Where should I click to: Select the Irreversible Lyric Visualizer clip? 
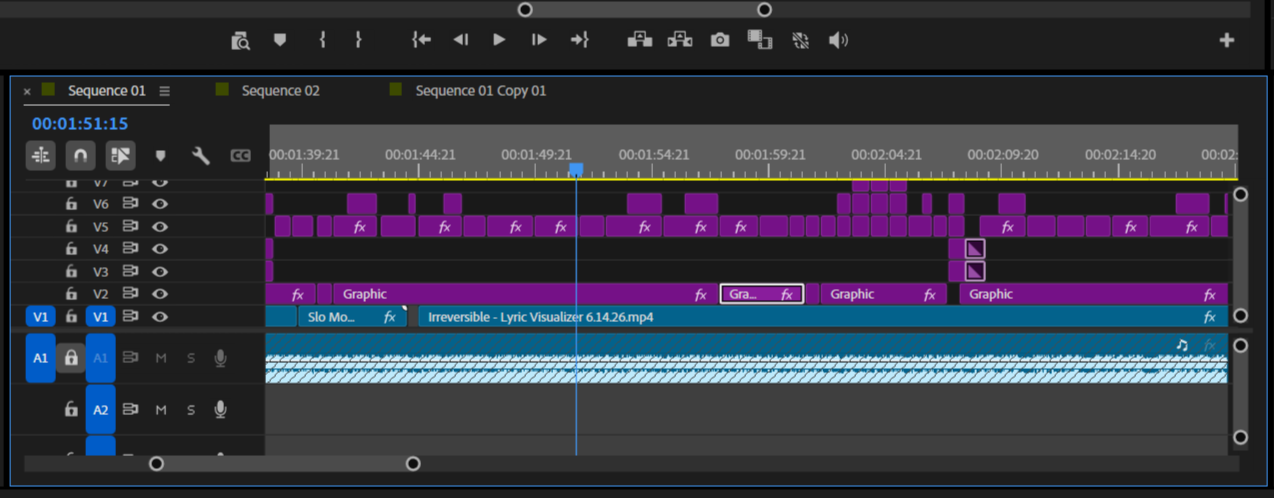coord(823,317)
